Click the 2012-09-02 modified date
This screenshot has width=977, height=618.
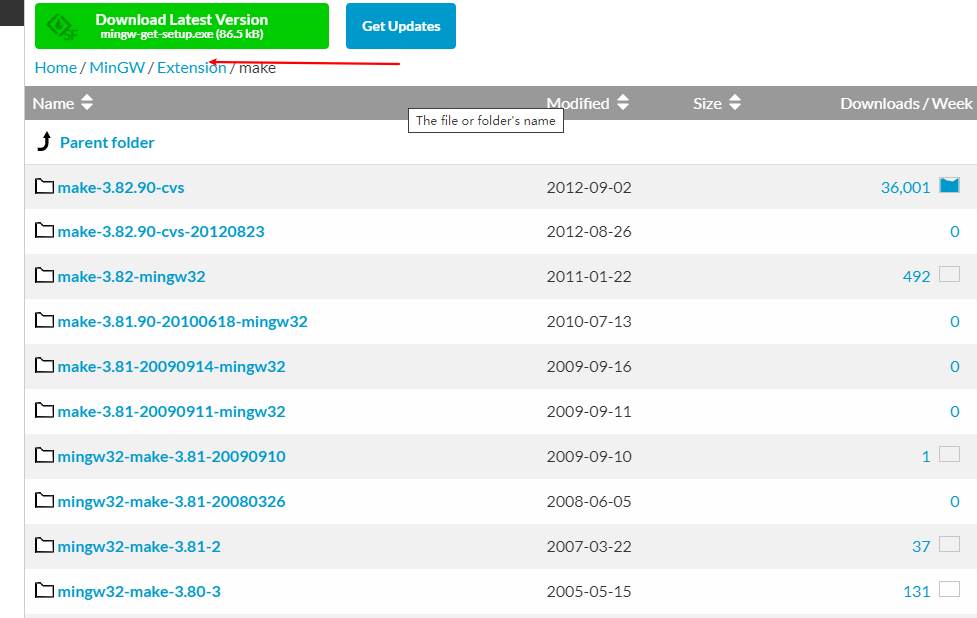pyautogui.click(x=589, y=188)
